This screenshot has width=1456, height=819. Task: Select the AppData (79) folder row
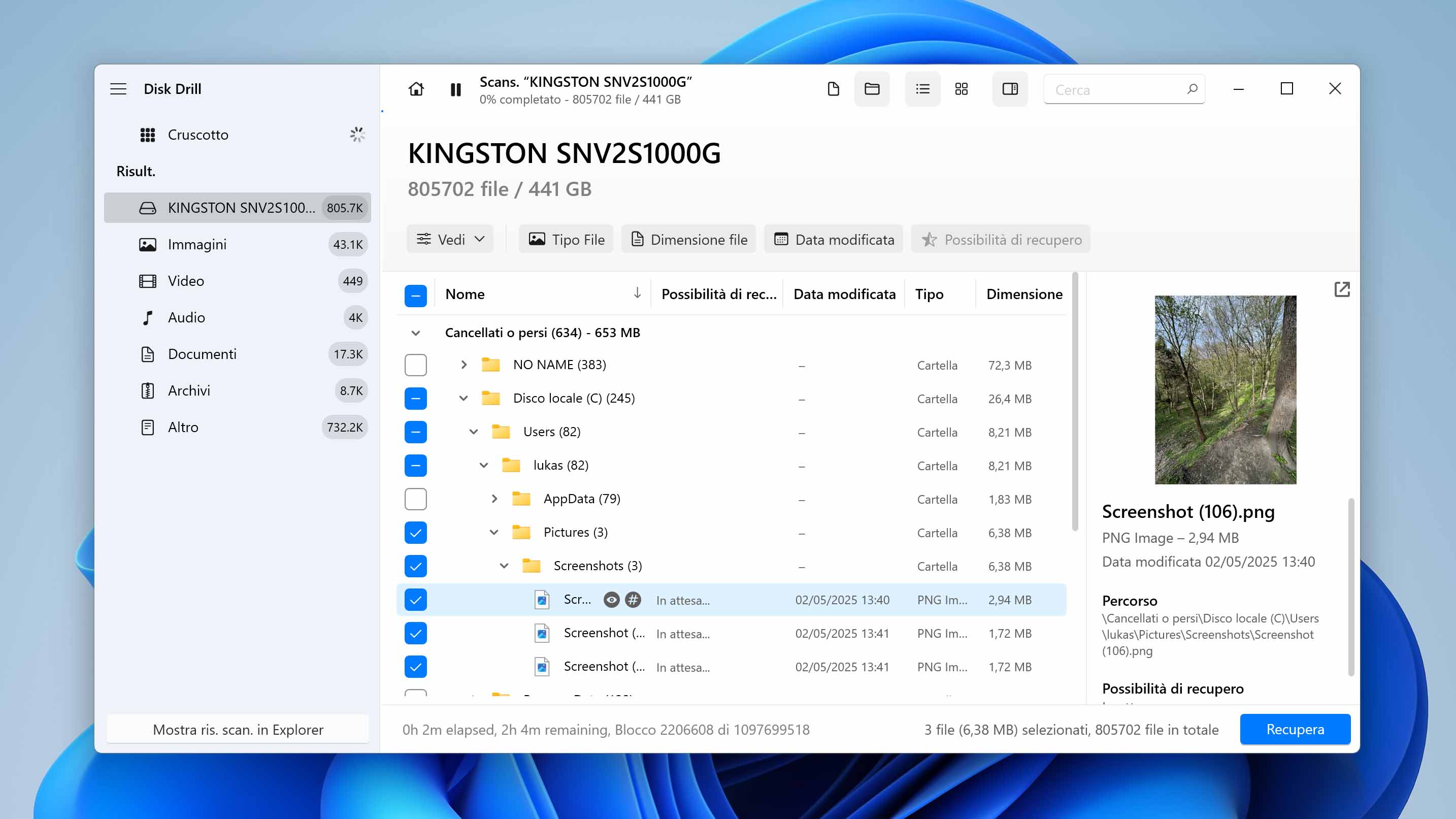[732, 499]
